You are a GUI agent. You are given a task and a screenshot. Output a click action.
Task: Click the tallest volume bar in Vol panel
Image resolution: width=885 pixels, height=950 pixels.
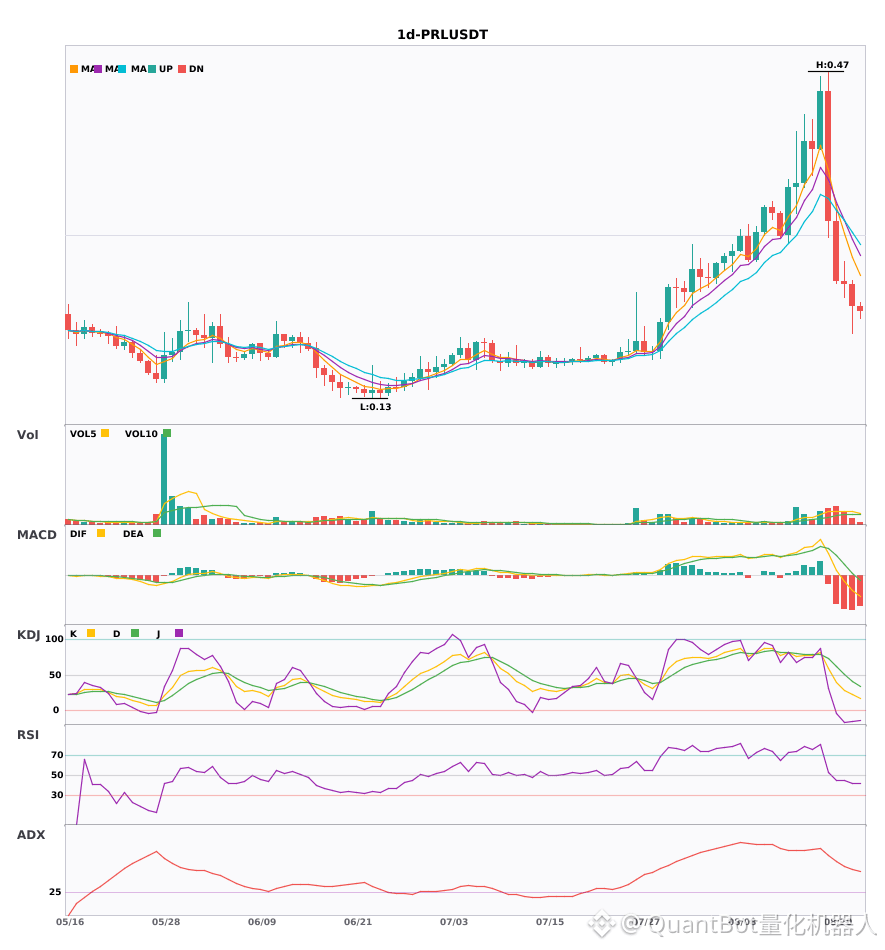point(164,479)
